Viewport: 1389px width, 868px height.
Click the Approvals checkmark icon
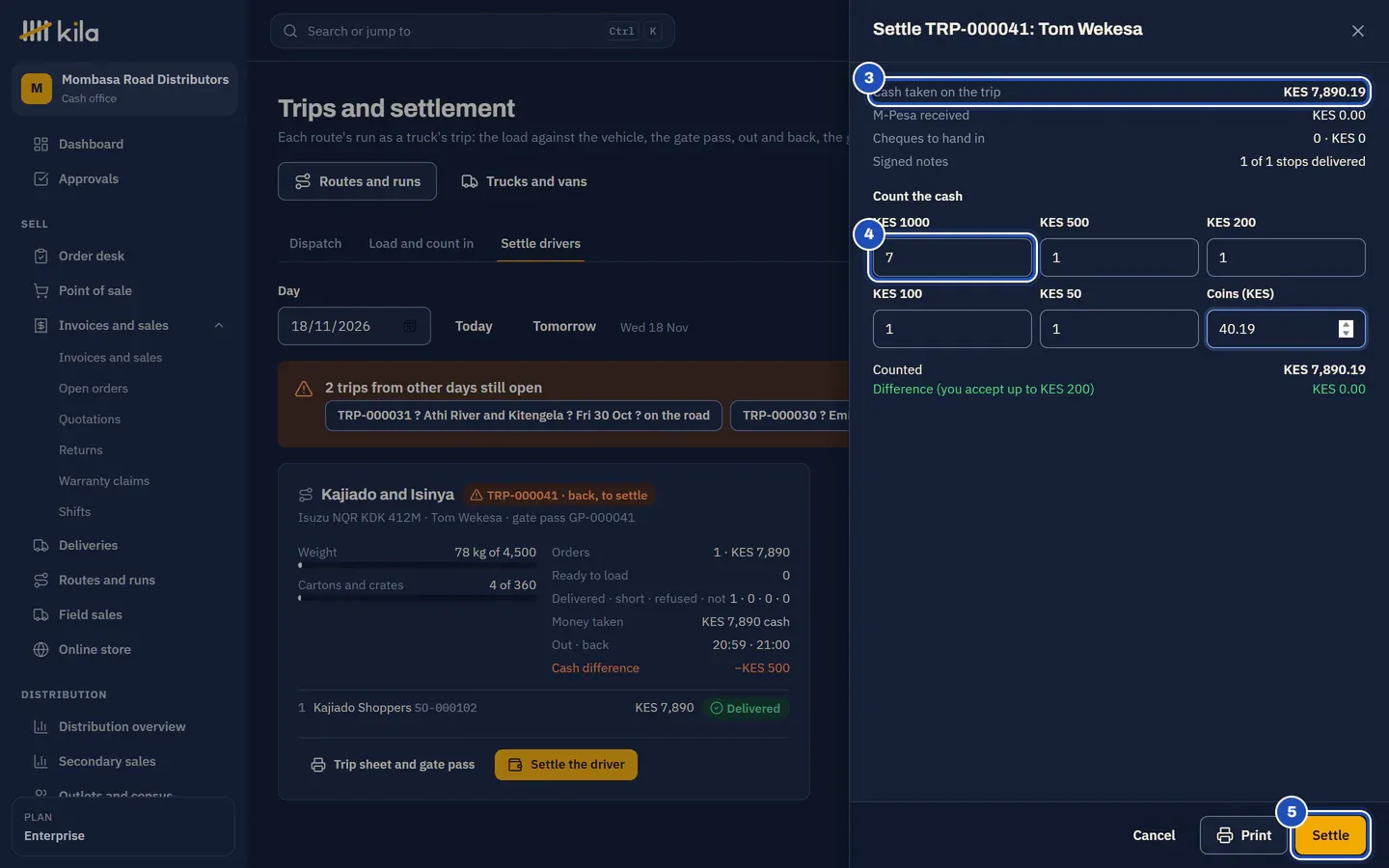[x=41, y=178]
